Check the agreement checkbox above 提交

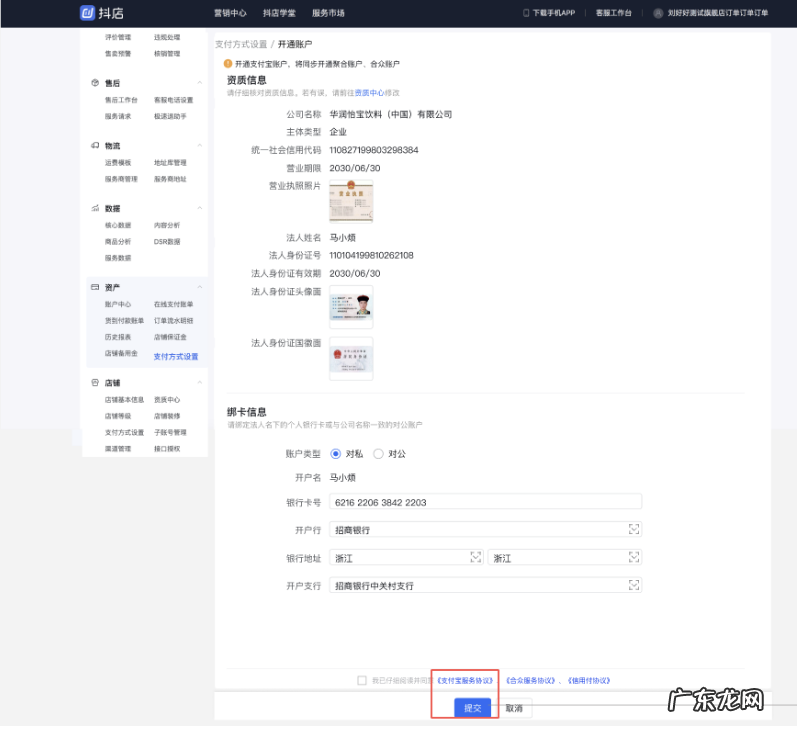(360, 679)
